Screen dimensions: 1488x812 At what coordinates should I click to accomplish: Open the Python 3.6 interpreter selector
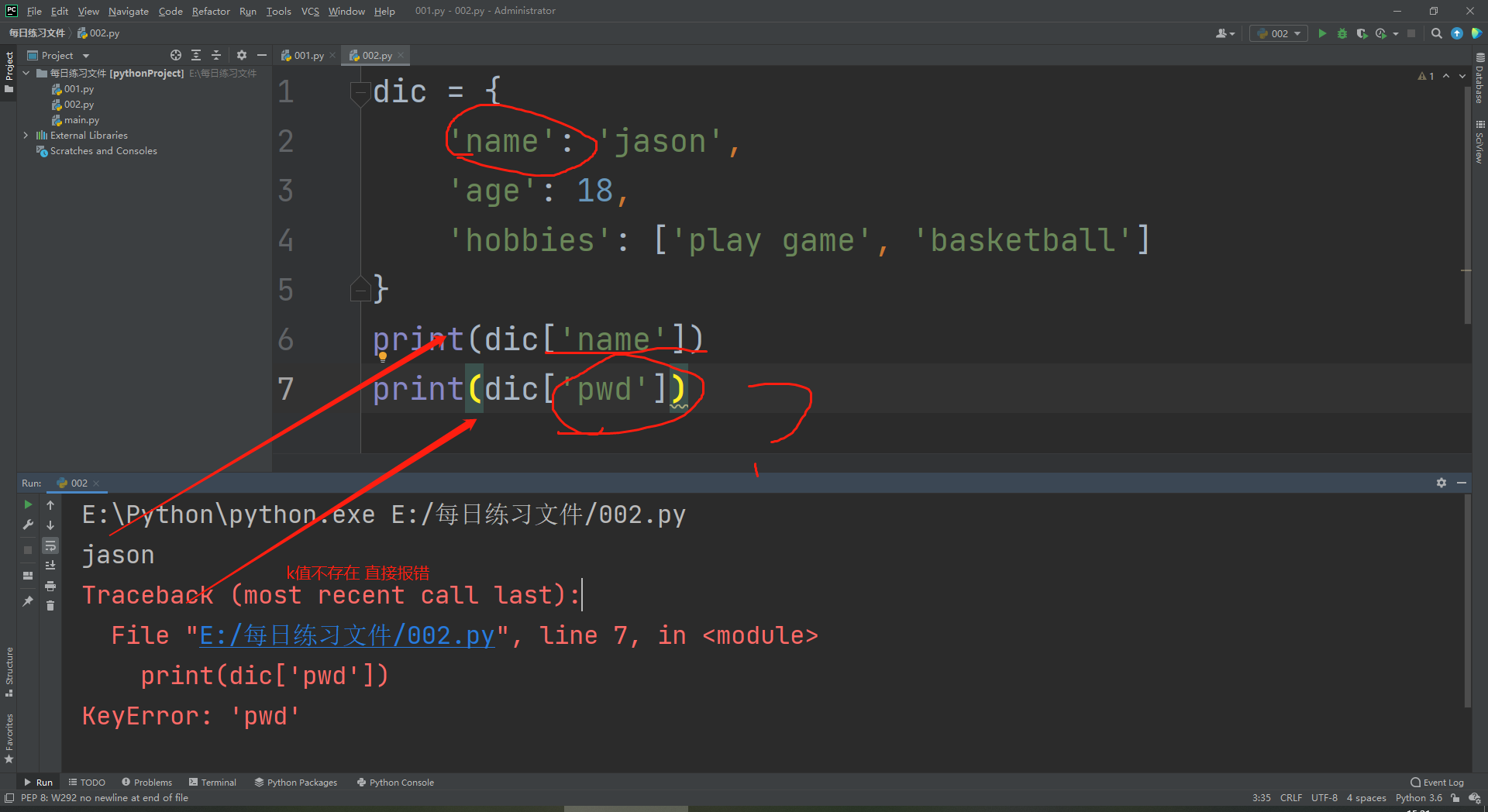tap(1418, 798)
